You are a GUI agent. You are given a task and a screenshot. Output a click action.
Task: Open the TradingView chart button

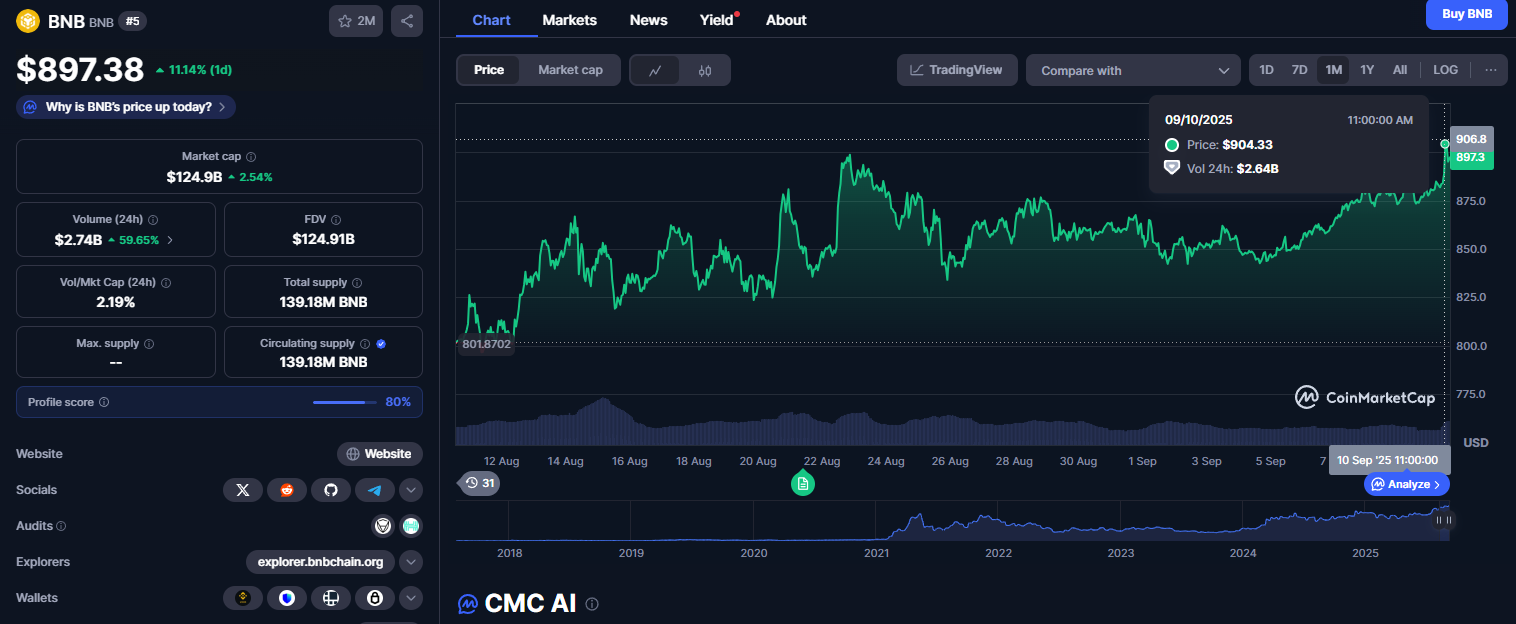tap(957, 70)
